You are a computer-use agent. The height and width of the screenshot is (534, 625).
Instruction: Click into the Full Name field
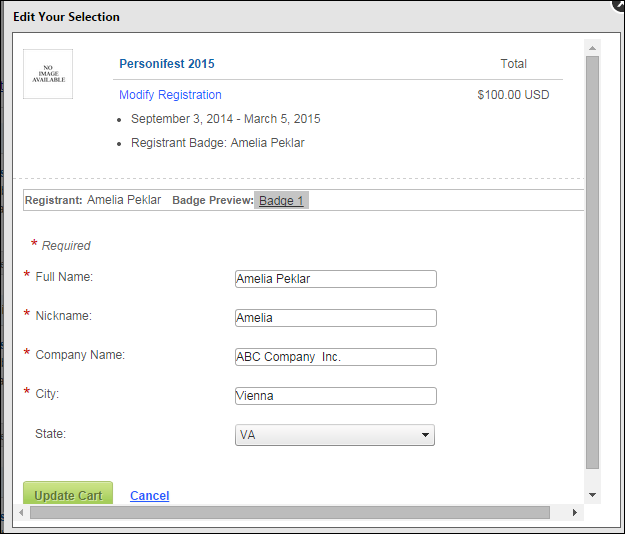(336, 279)
